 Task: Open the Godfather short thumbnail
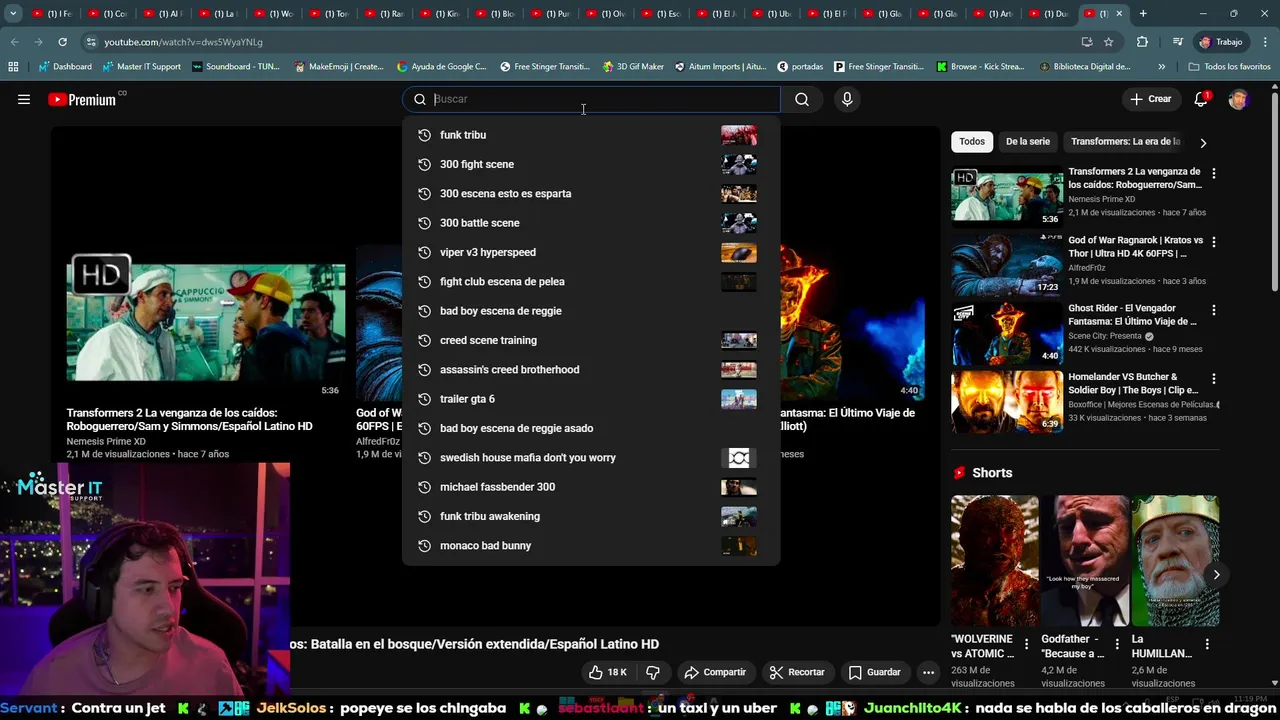[x=1085, y=560]
